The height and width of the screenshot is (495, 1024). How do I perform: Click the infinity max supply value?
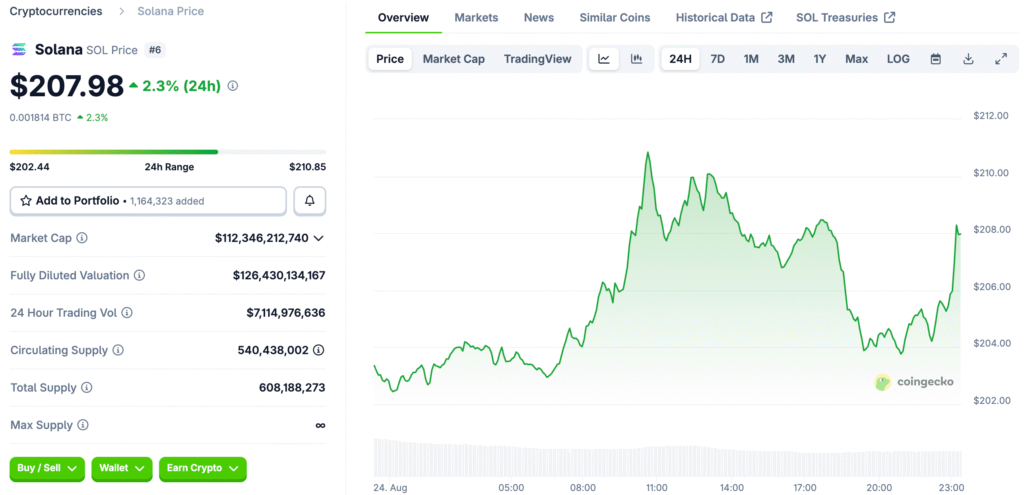[x=320, y=425]
